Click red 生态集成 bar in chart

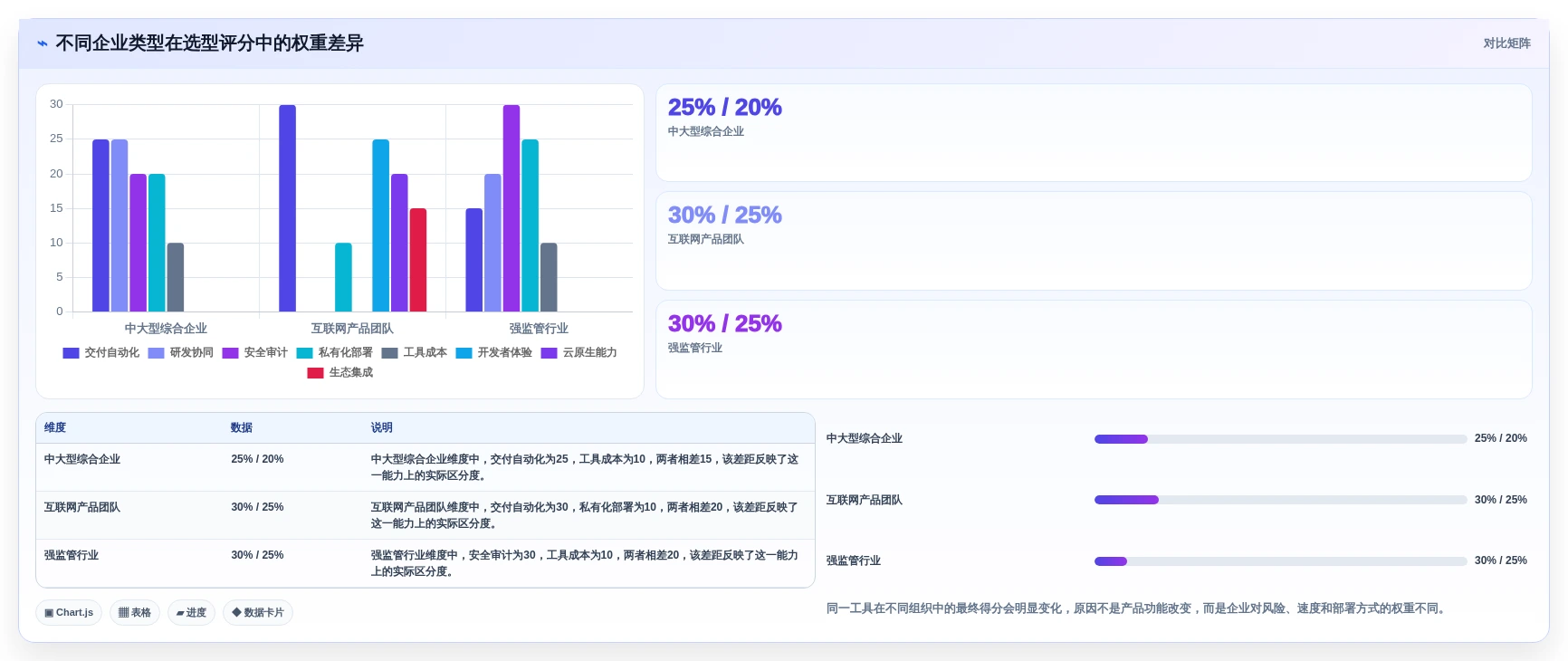(x=418, y=260)
